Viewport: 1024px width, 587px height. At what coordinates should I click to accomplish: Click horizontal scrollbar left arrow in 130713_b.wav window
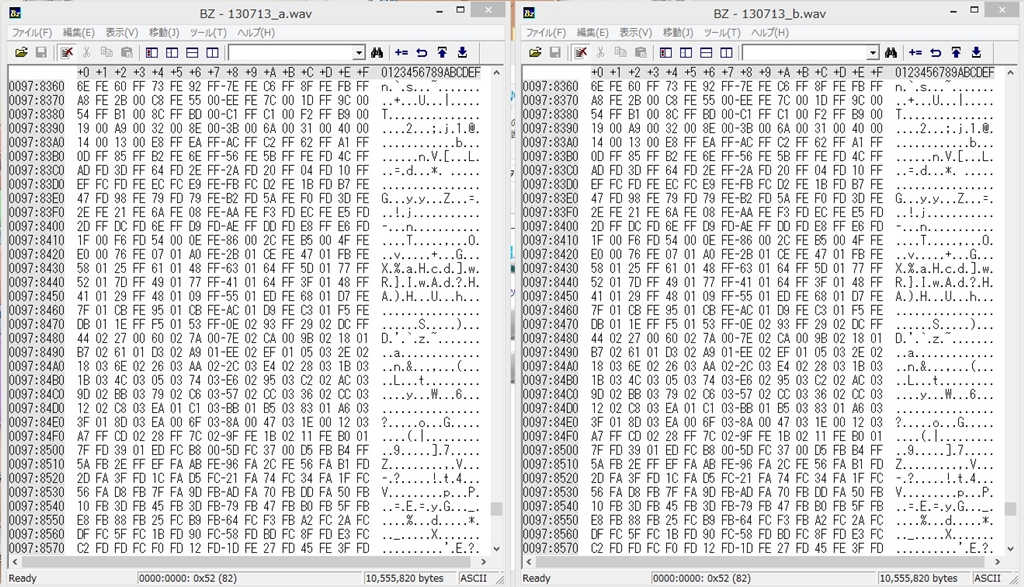click(529, 562)
